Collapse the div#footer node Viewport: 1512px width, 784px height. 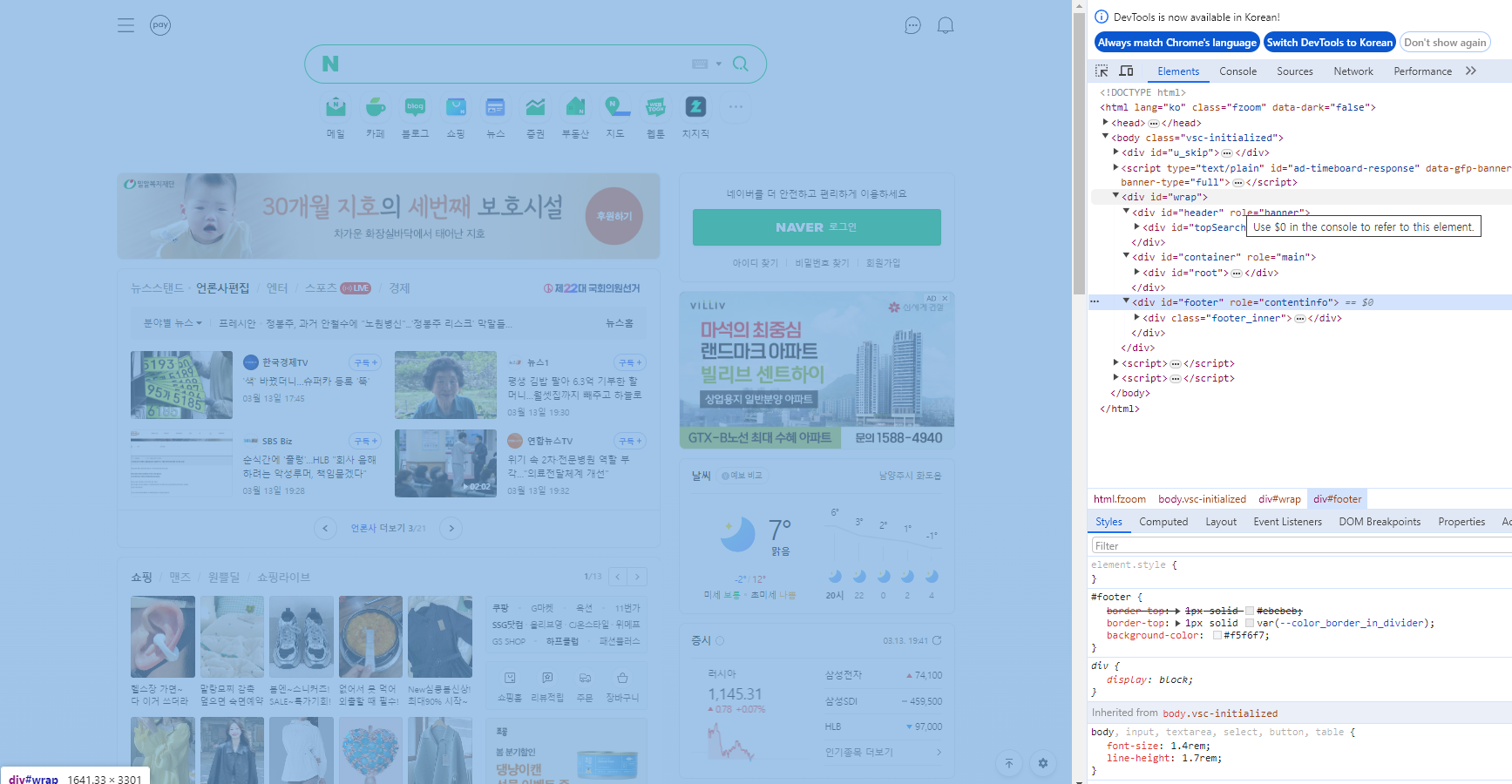(x=1126, y=301)
